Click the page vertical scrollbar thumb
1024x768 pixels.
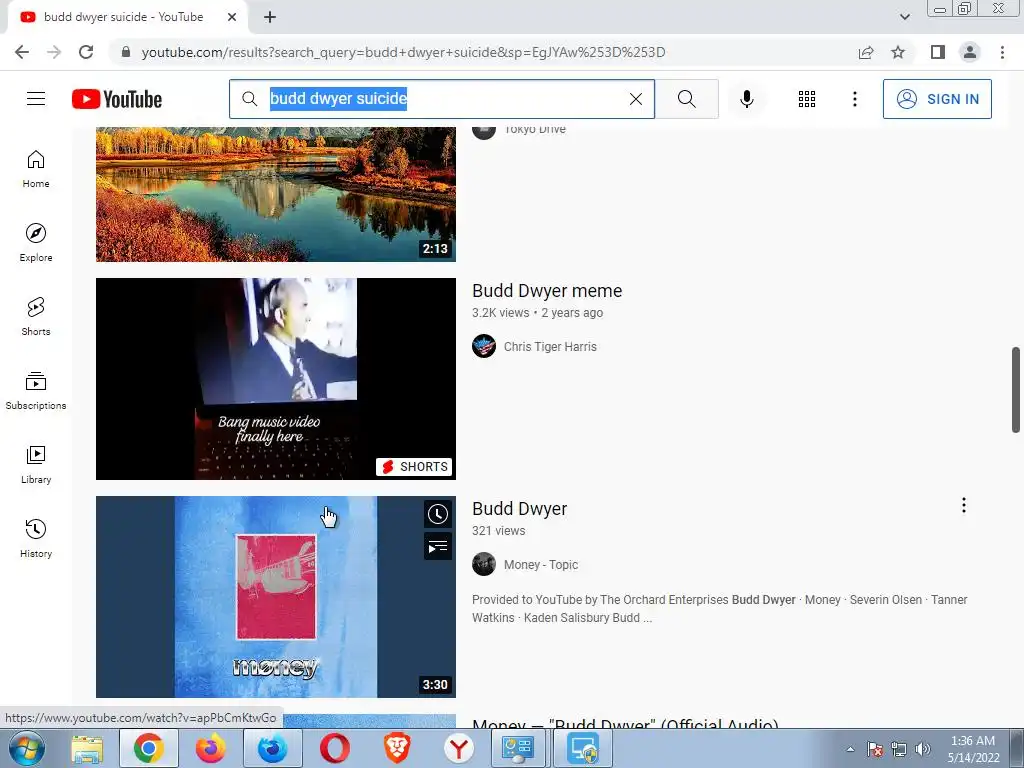[1016, 390]
